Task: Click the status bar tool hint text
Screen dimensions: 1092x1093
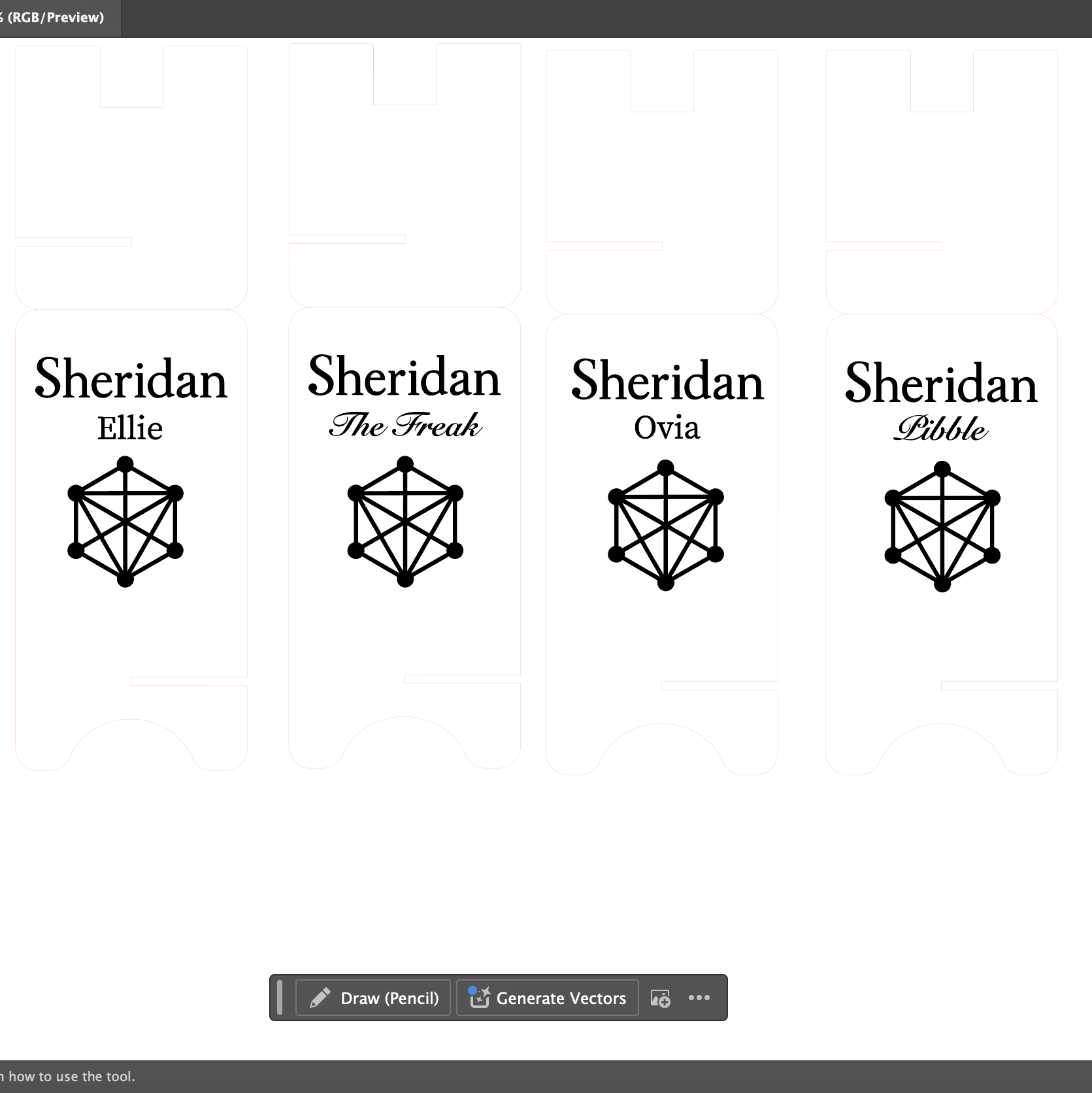Action: (68, 1077)
